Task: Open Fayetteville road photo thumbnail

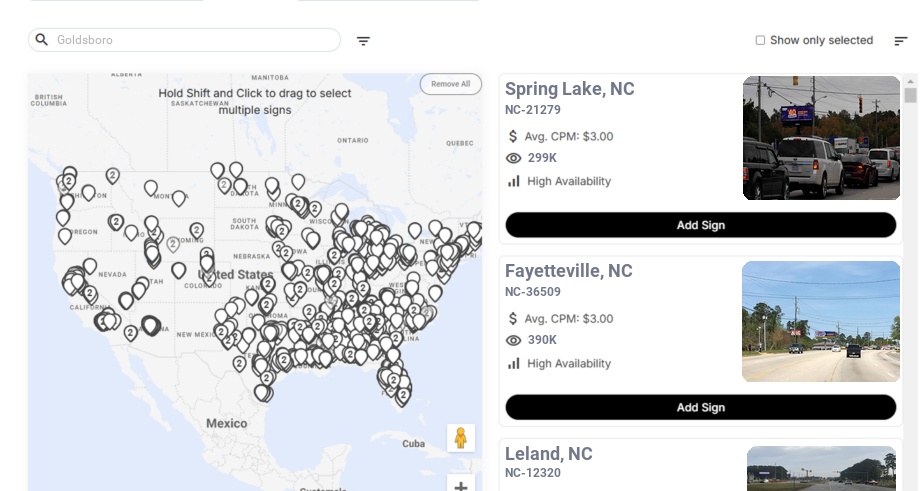Action: [x=821, y=321]
